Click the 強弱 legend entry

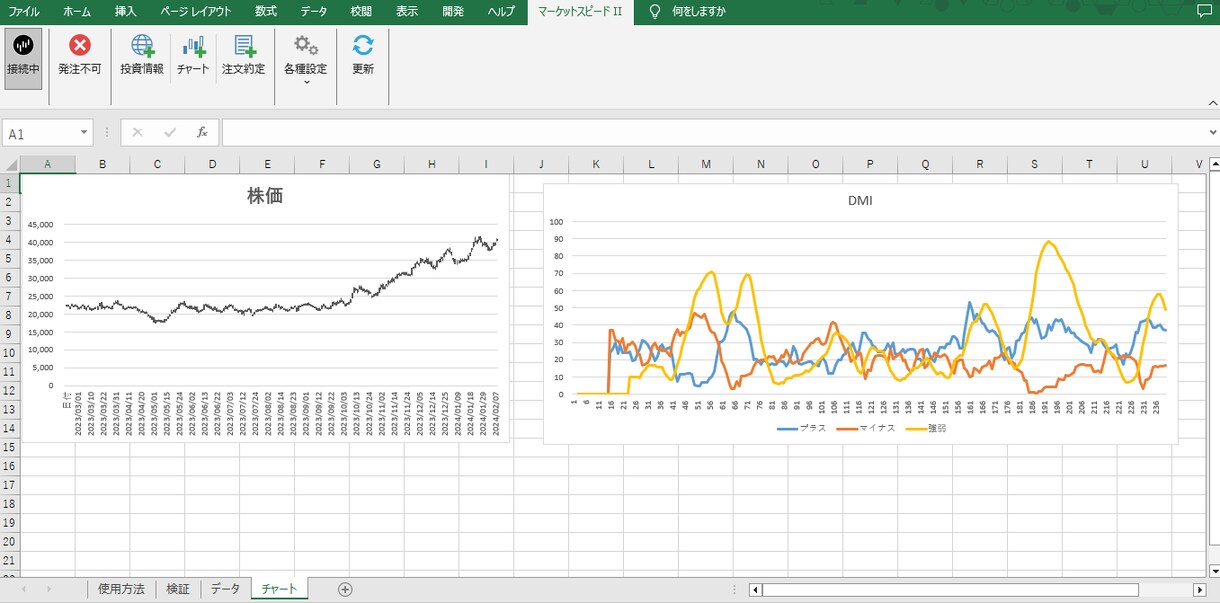click(926, 428)
